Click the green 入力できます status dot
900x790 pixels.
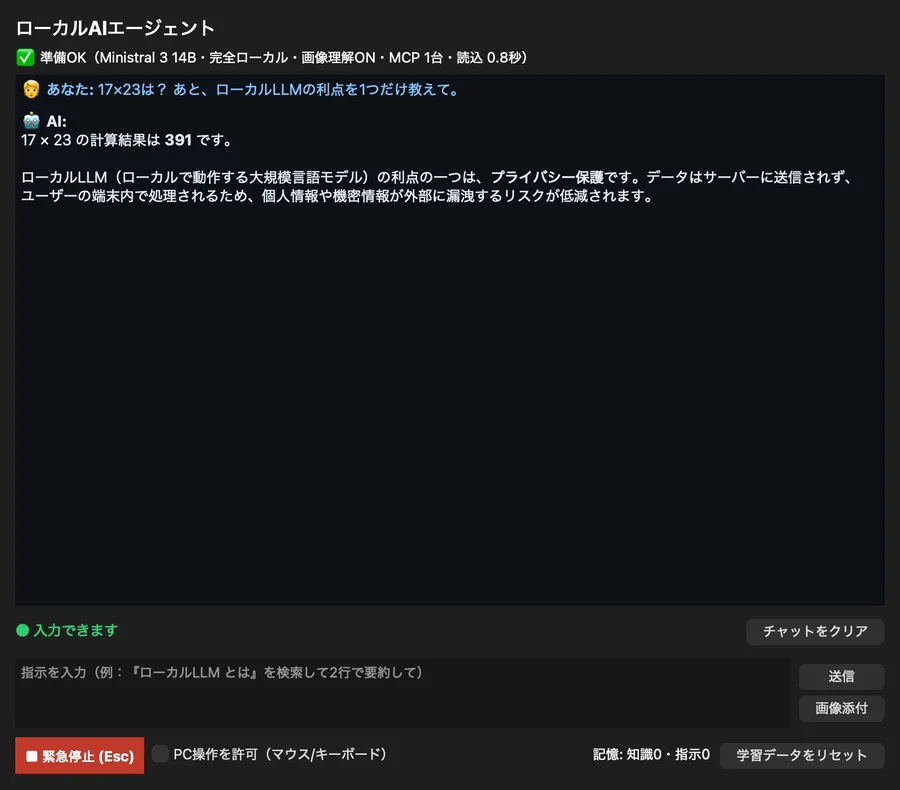coord(23,630)
